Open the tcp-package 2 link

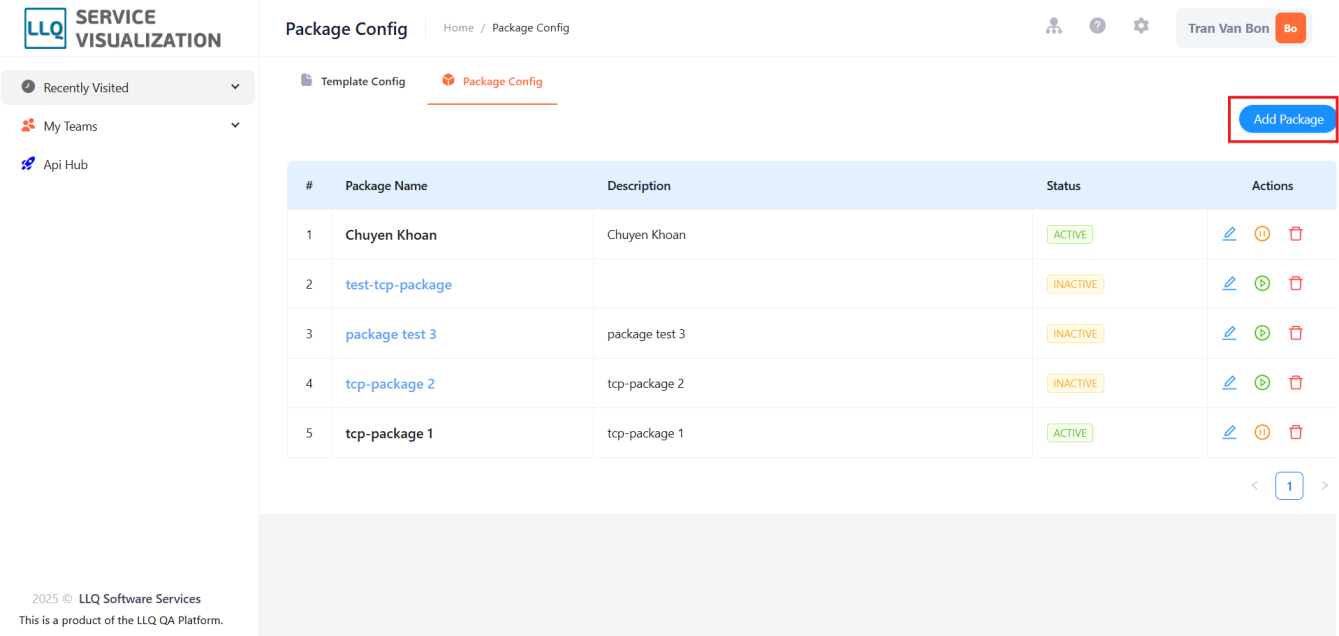(390, 384)
